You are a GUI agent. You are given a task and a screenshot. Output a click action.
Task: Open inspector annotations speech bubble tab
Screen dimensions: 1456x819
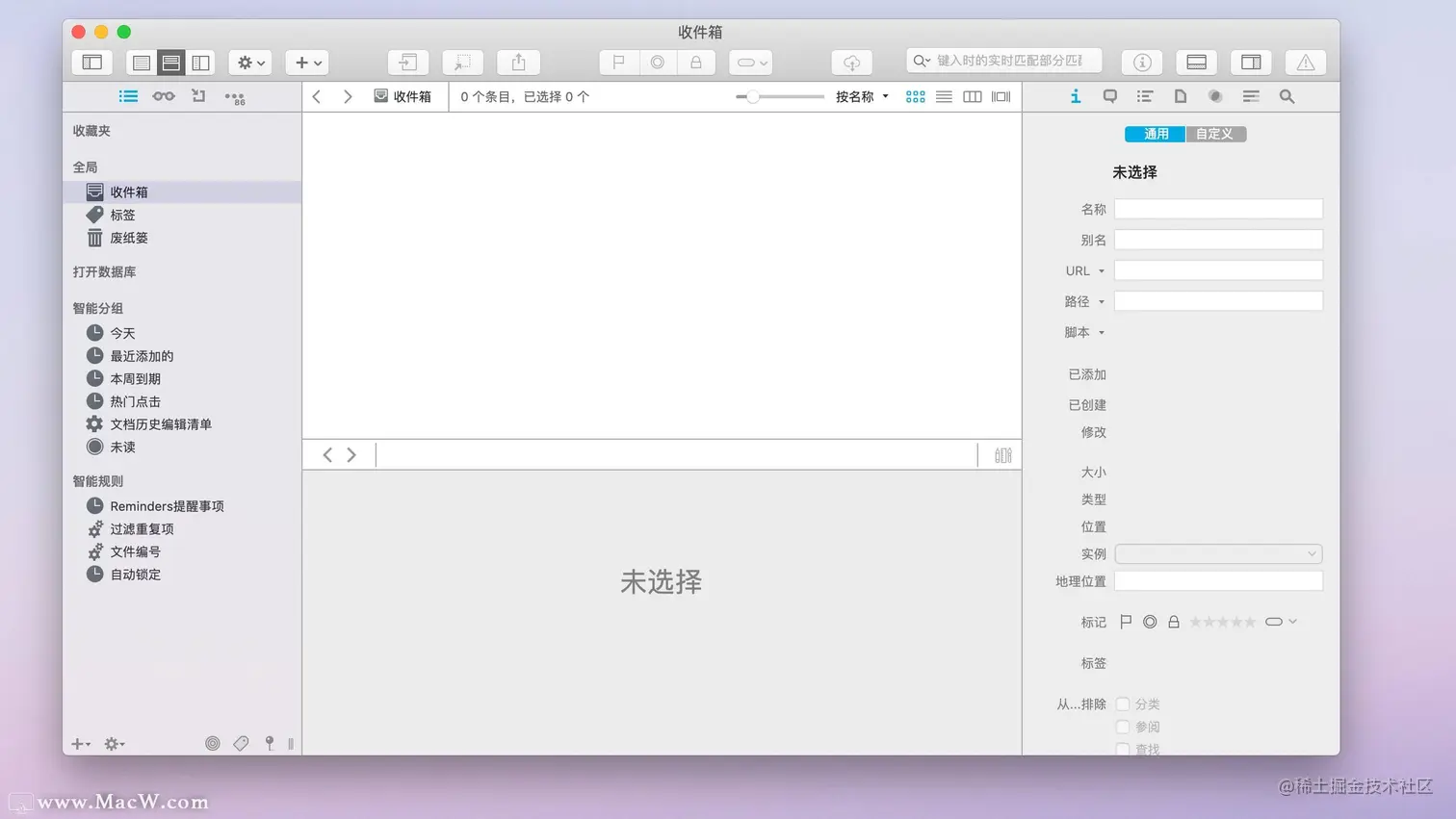tap(1109, 96)
